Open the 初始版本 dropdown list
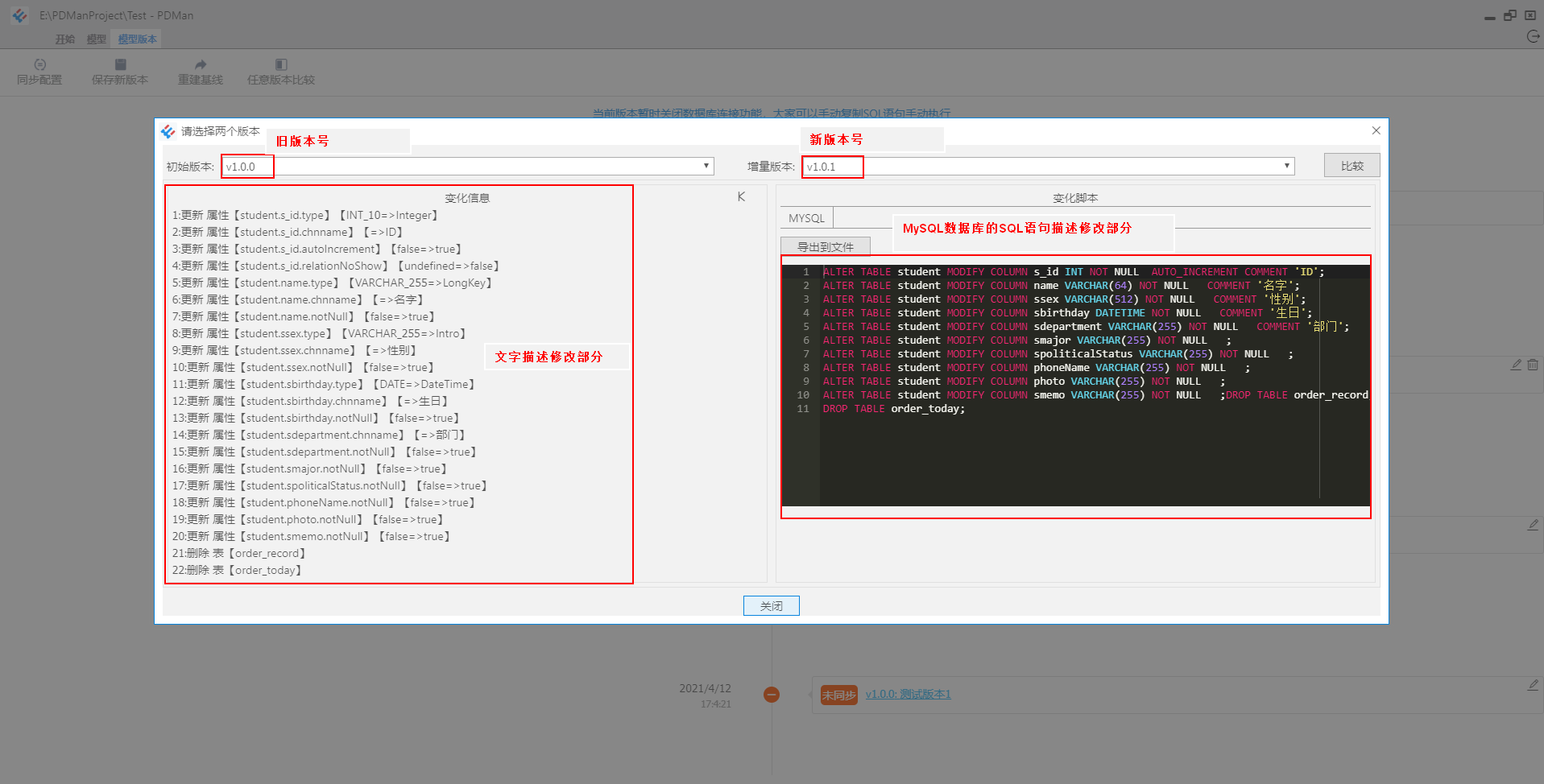Screen dimensions: 1544x784 706,166
